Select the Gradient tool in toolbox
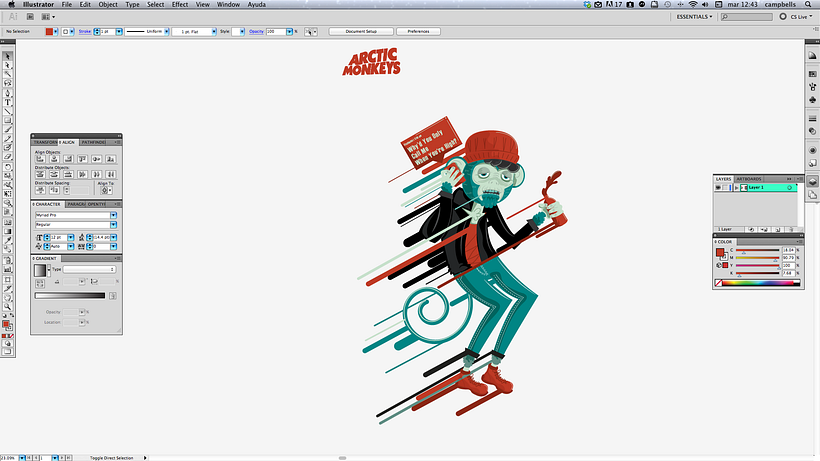The width and height of the screenshot is (820, 461). click(x=7, y=232)
